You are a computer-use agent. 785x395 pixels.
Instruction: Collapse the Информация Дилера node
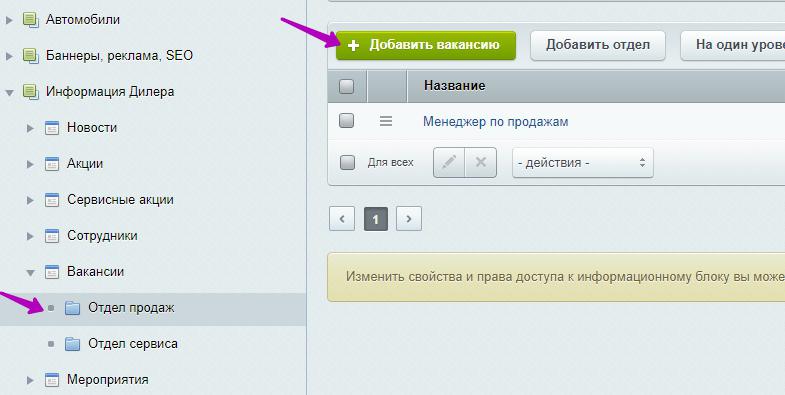tap(9, 93)
